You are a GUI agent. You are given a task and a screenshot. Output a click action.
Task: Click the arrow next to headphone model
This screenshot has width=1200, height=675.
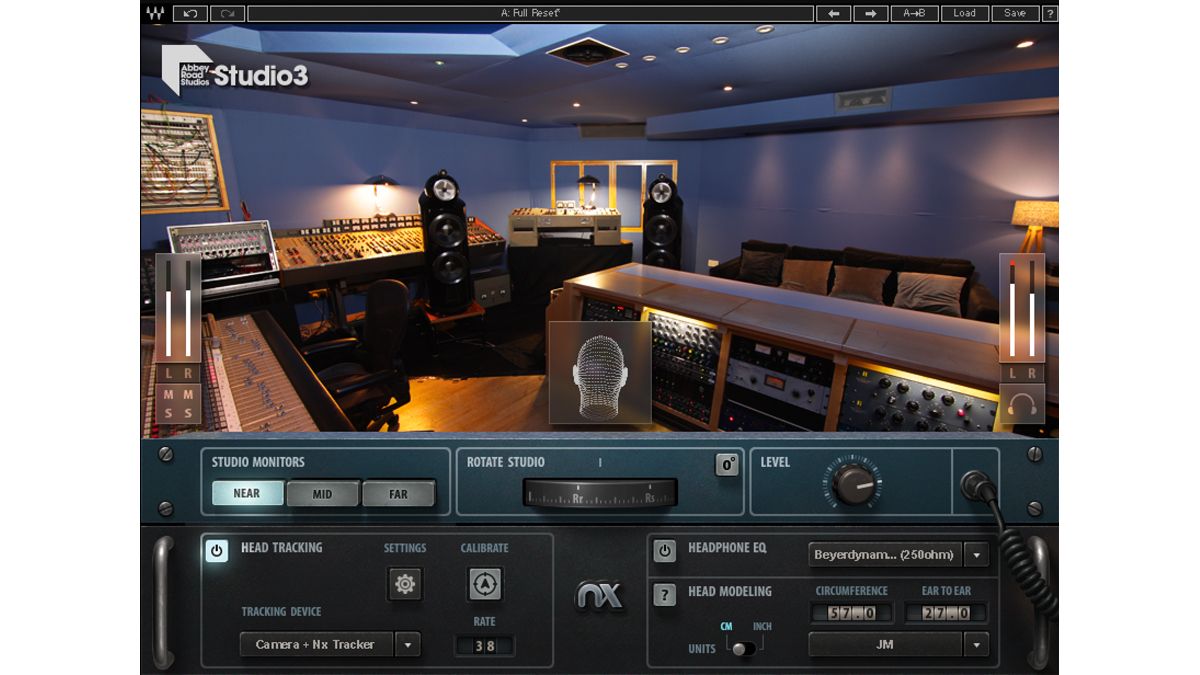[977, 555]
